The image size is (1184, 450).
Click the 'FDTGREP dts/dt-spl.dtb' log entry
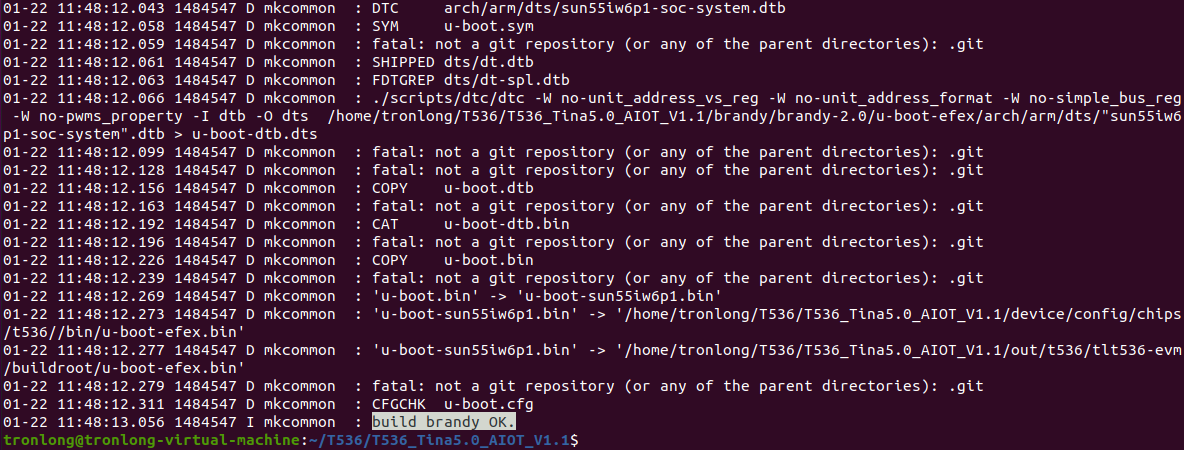click(x=471, y=79)
